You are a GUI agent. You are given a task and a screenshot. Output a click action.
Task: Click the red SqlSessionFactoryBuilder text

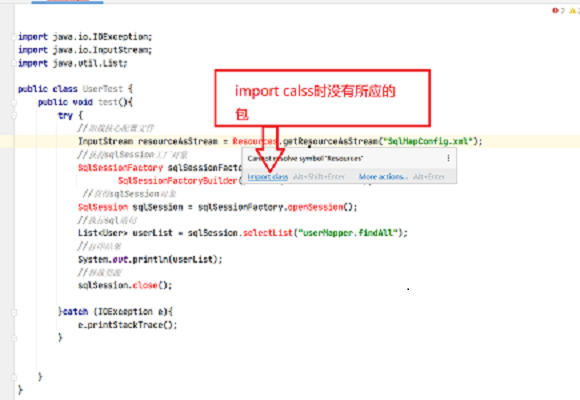pos(177,181)
